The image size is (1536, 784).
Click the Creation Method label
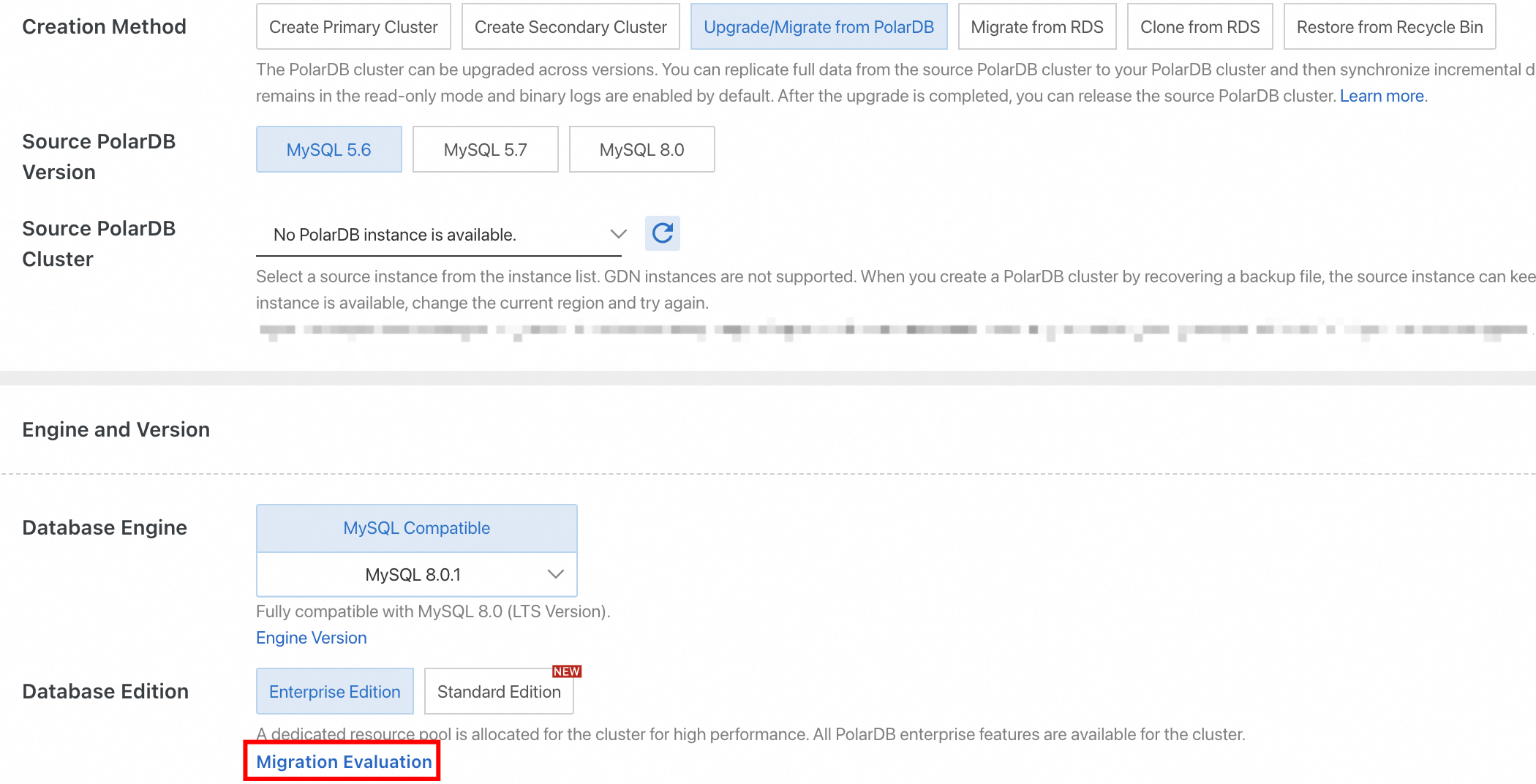tap(105, 27)
